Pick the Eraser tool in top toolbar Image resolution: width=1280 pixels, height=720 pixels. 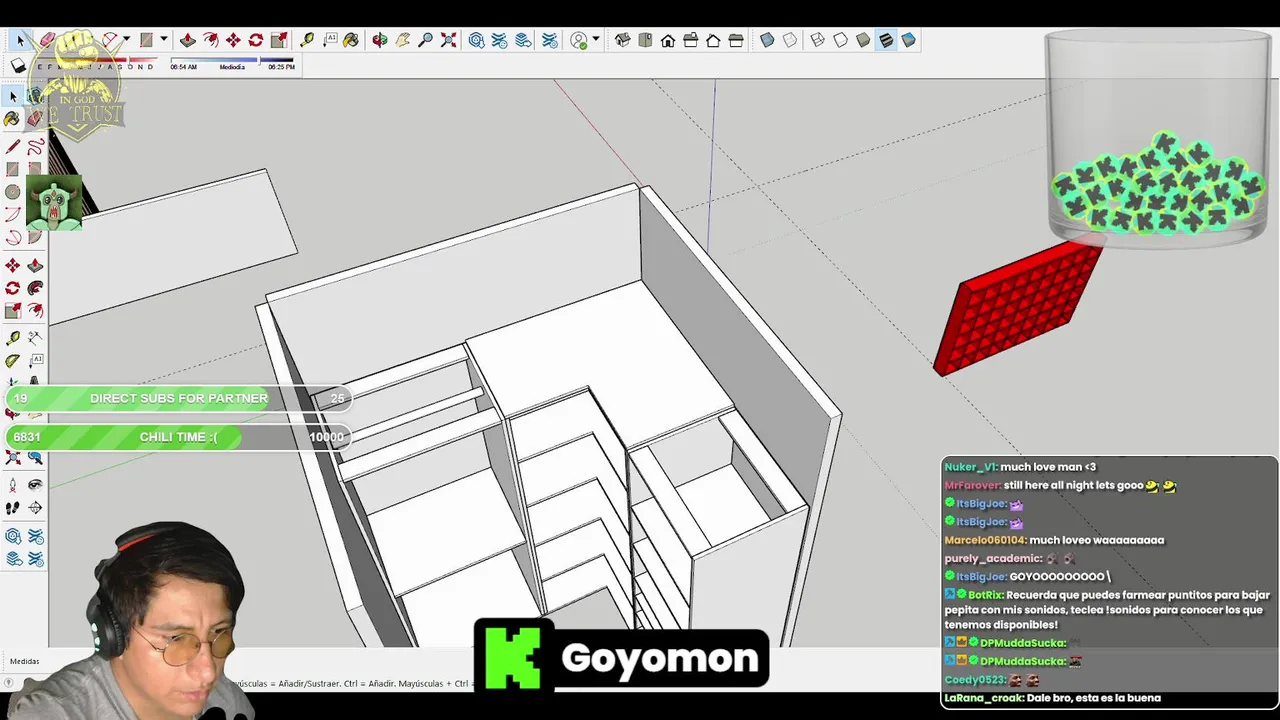pyautogui.click(x=47, y=40)
